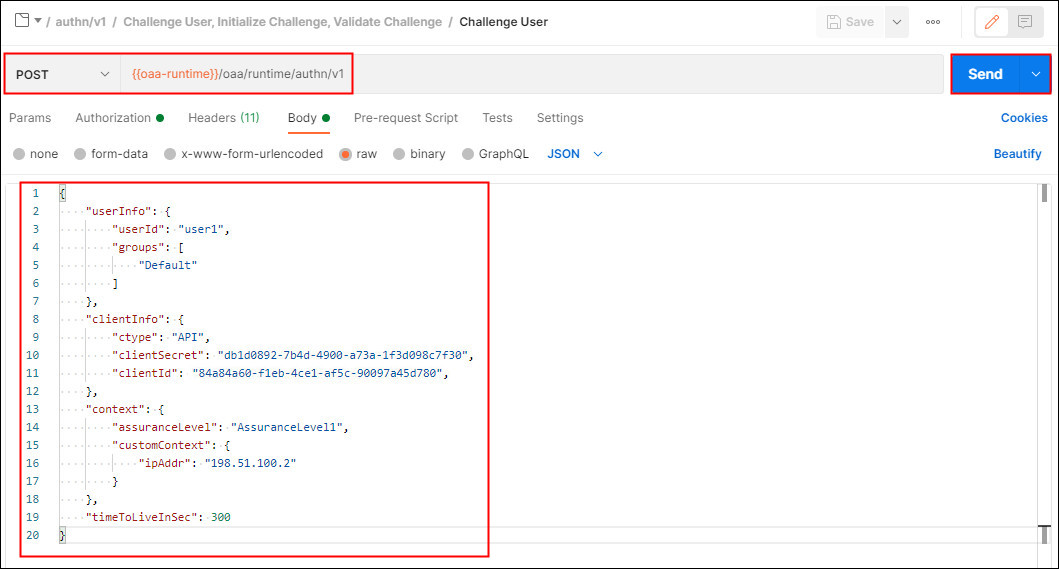Click the "198.51.100.2" ipAddr value
The width and height of the screenshot is (1059, 569).
pos(251,463)
